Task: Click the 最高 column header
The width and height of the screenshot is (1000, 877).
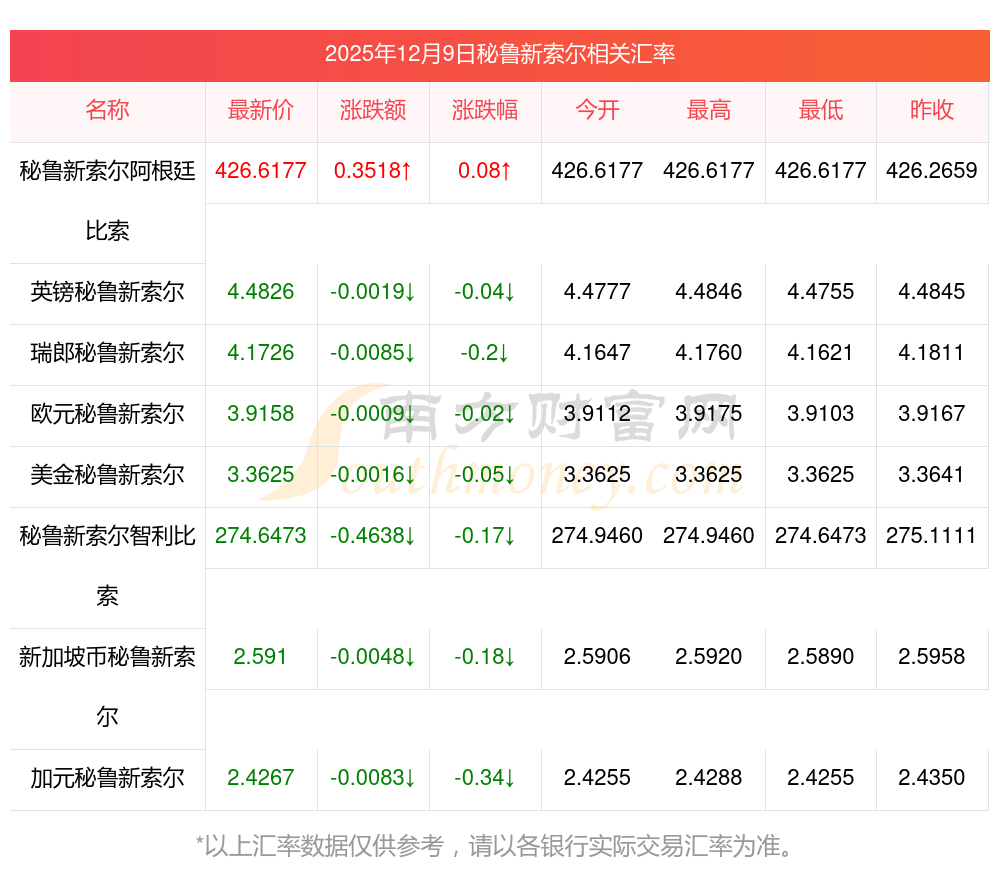Action: (709, 110)
